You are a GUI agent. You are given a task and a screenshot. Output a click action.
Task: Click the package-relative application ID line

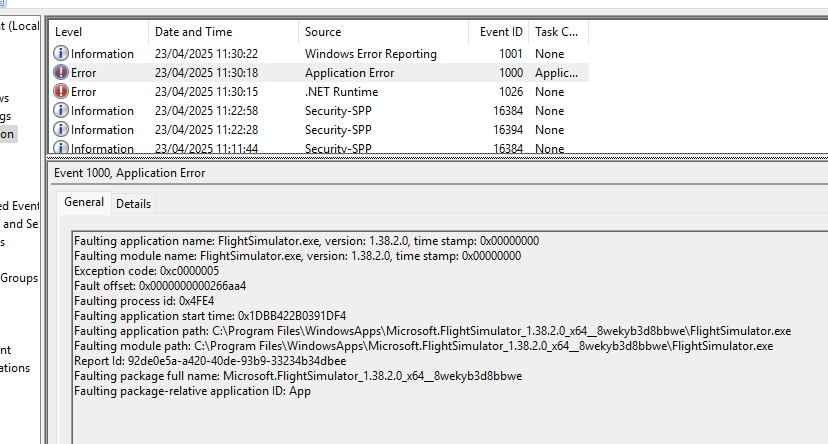point(192,391)
